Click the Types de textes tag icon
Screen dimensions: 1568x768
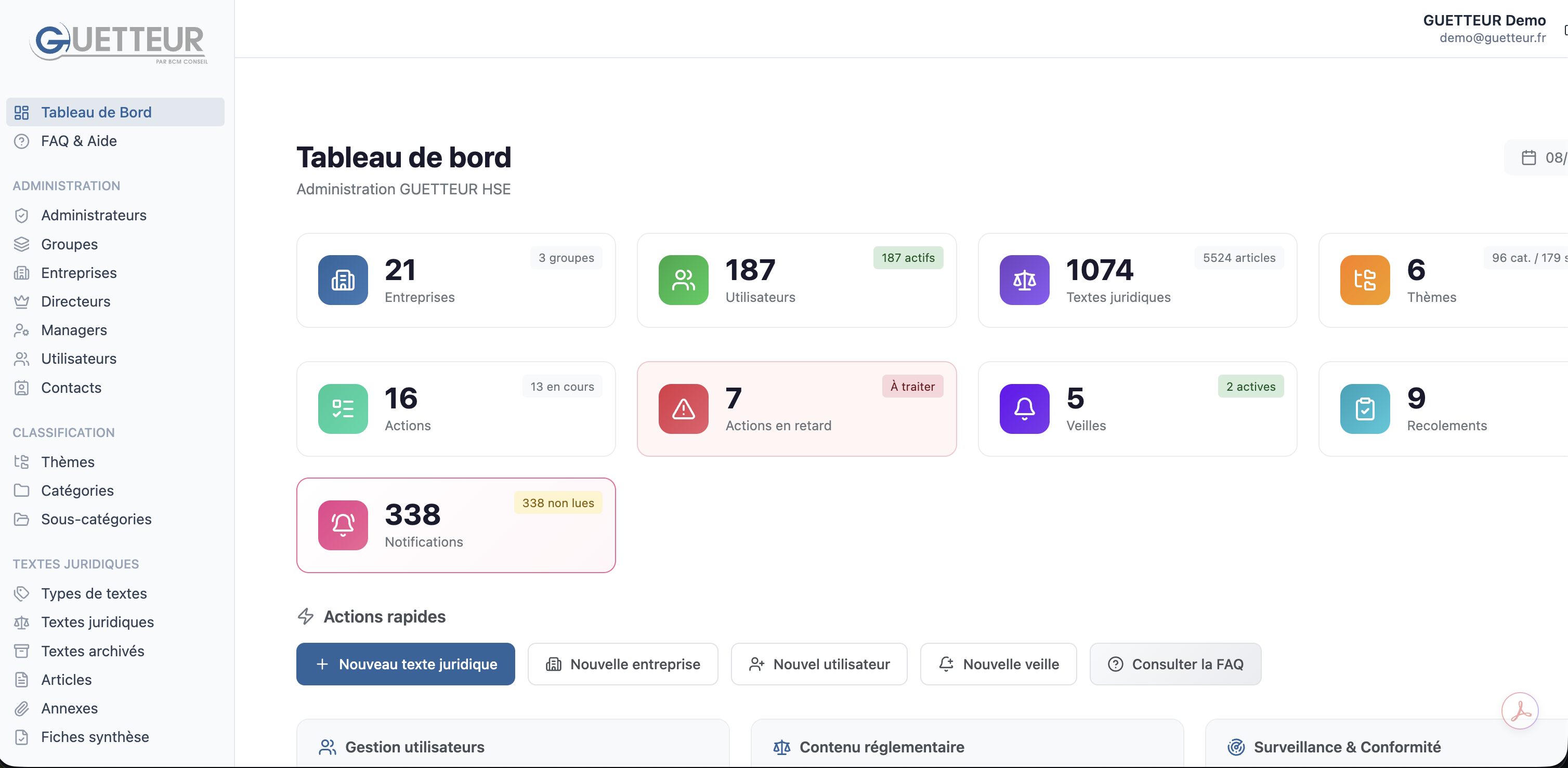click(21, 593)
